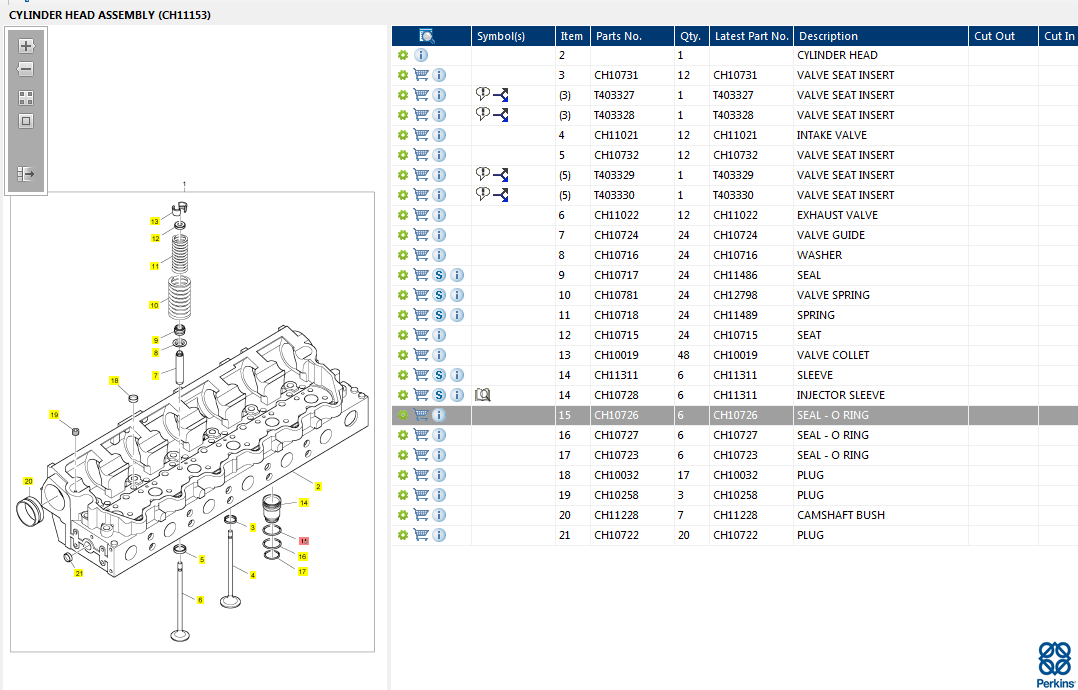Click the search icon in table header
1078x690 pixels.
coord(427,36)
